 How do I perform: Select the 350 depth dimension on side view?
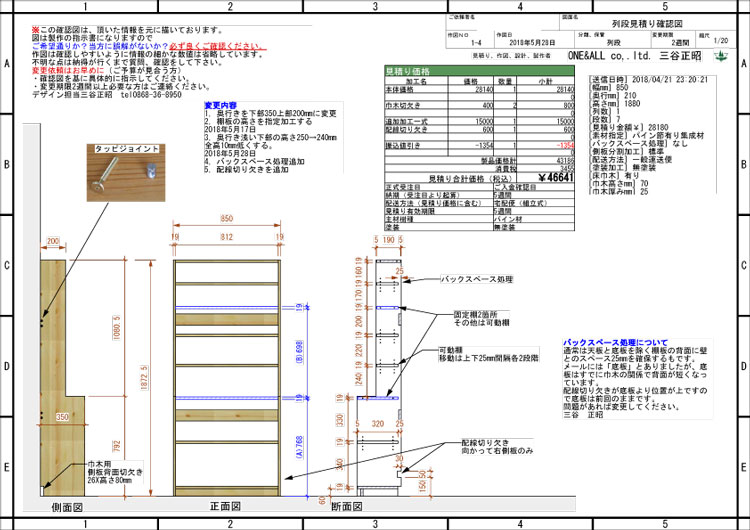(x=63, y=417)
